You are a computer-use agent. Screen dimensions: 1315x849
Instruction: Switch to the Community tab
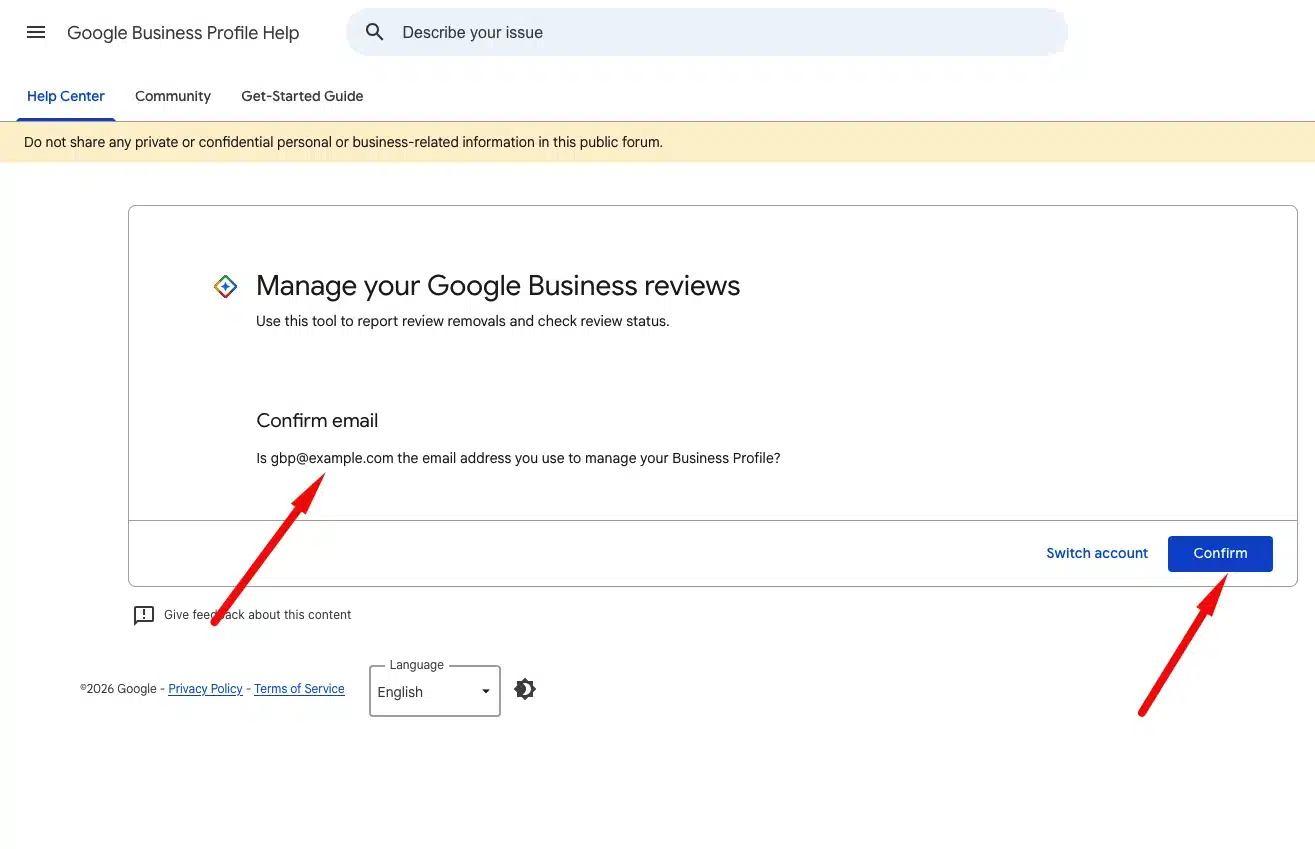(172, 96)
